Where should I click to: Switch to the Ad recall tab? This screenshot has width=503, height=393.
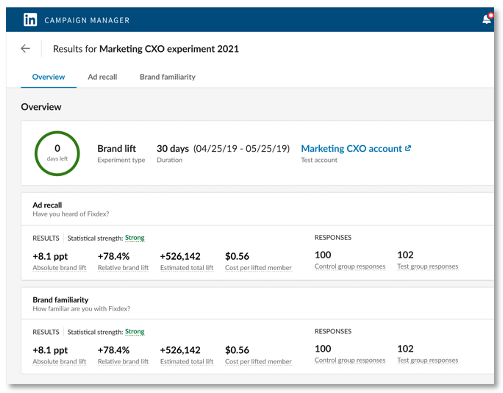click(102, 77)
